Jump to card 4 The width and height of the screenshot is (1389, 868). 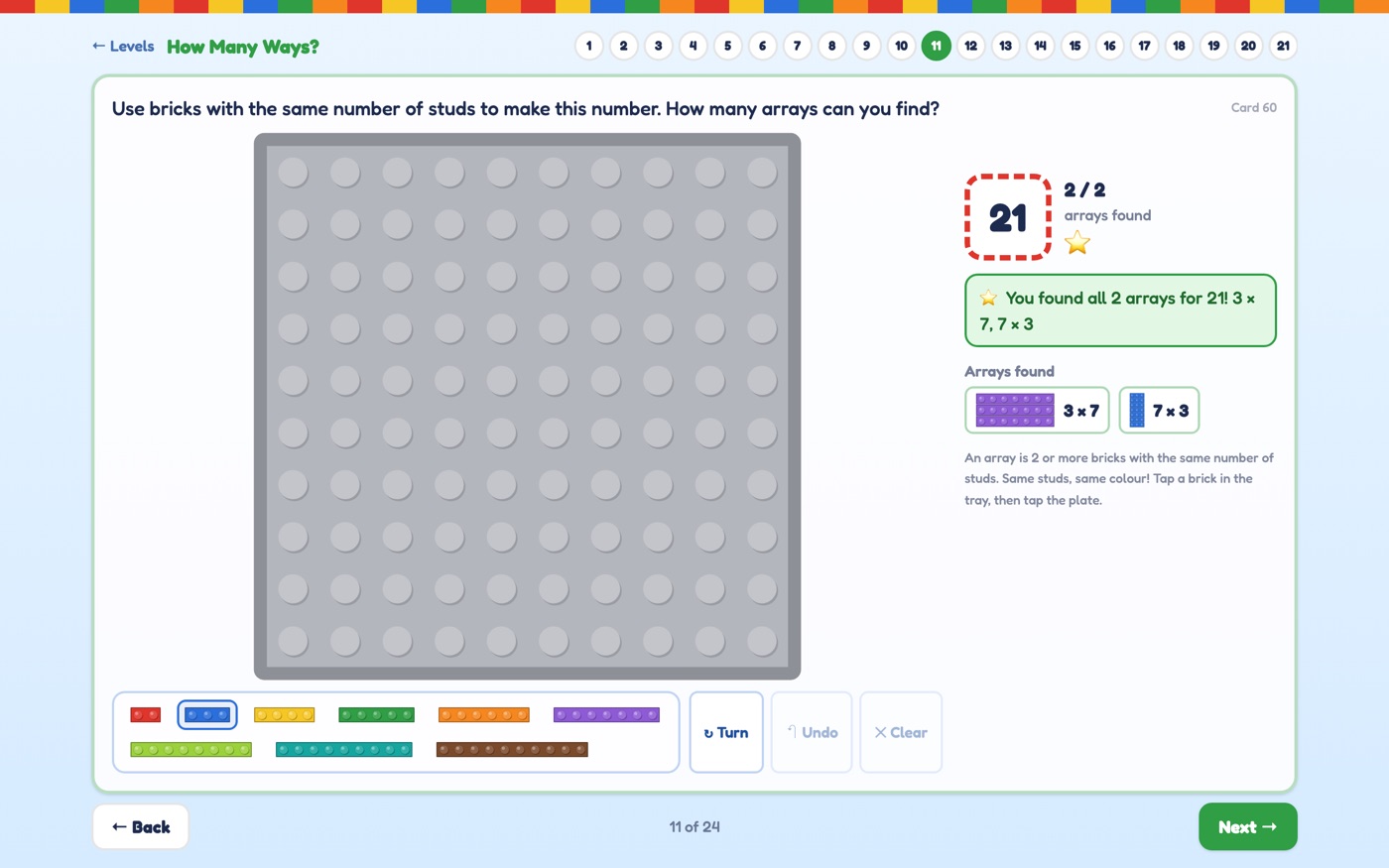tap(694, 46)
